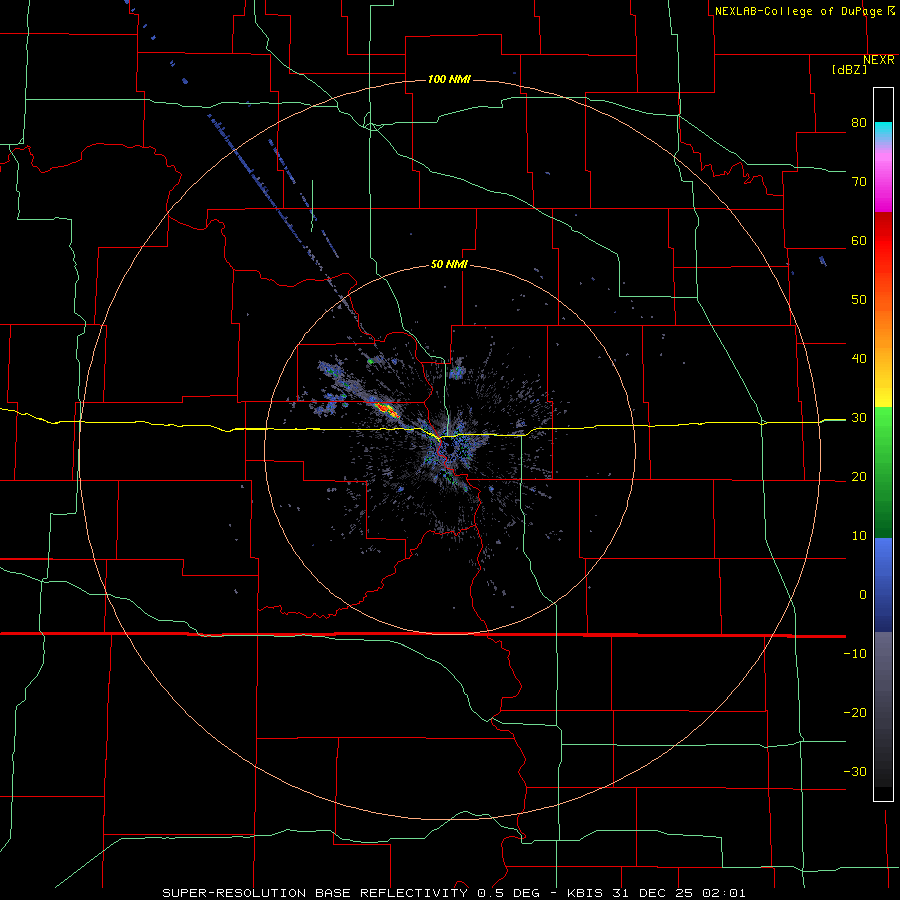The width and height of the screenshot is (900, 900).
Task: Click the NEXR label above the color scale
Action: click(879, 60)
